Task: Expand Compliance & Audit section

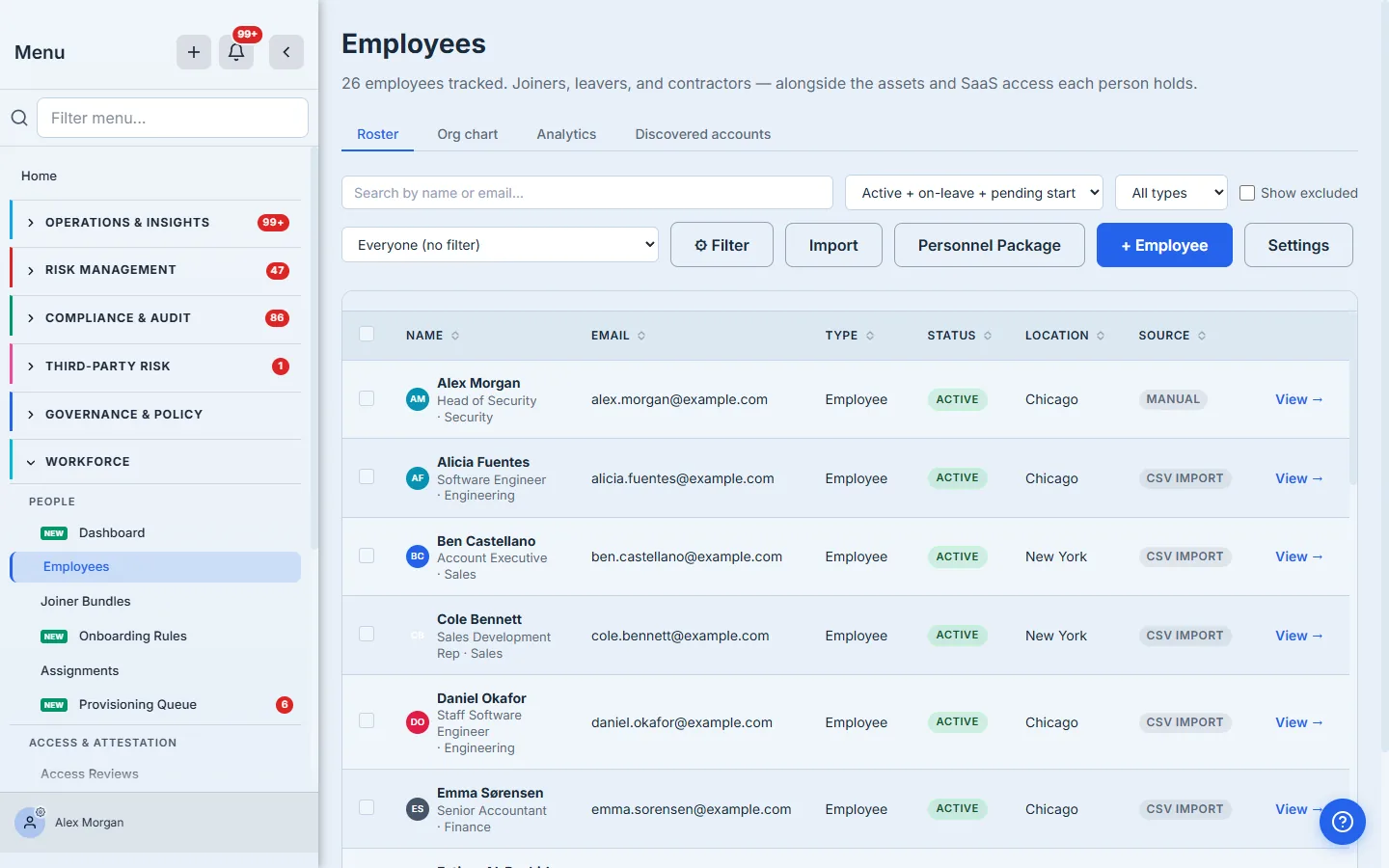Action: tap(155, 318)
